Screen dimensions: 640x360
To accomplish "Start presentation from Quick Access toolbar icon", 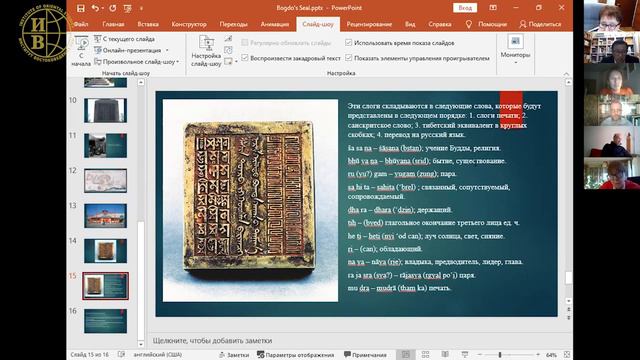I will (127, 8).
